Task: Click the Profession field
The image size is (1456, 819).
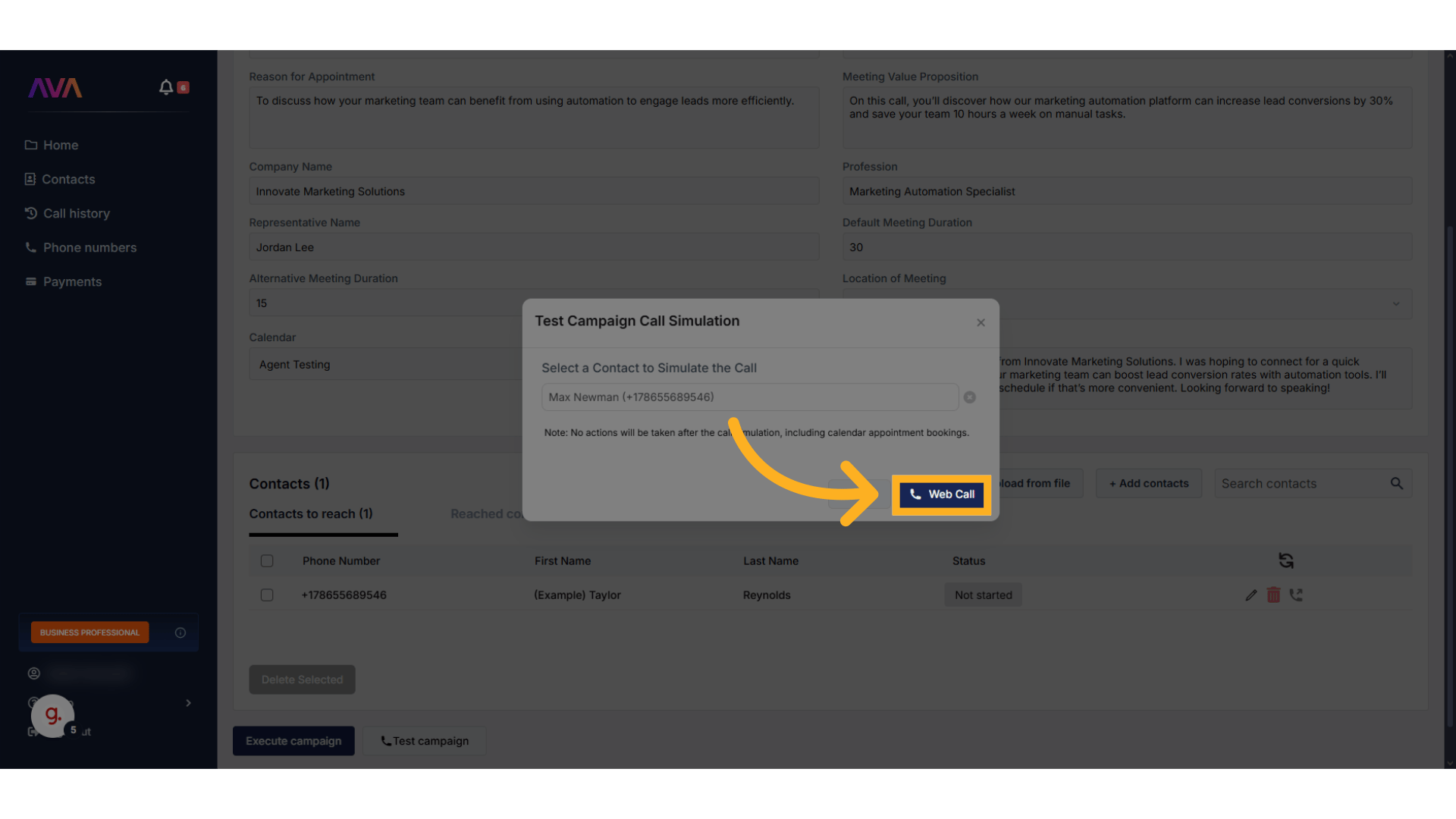Action: coord(1127,191)
